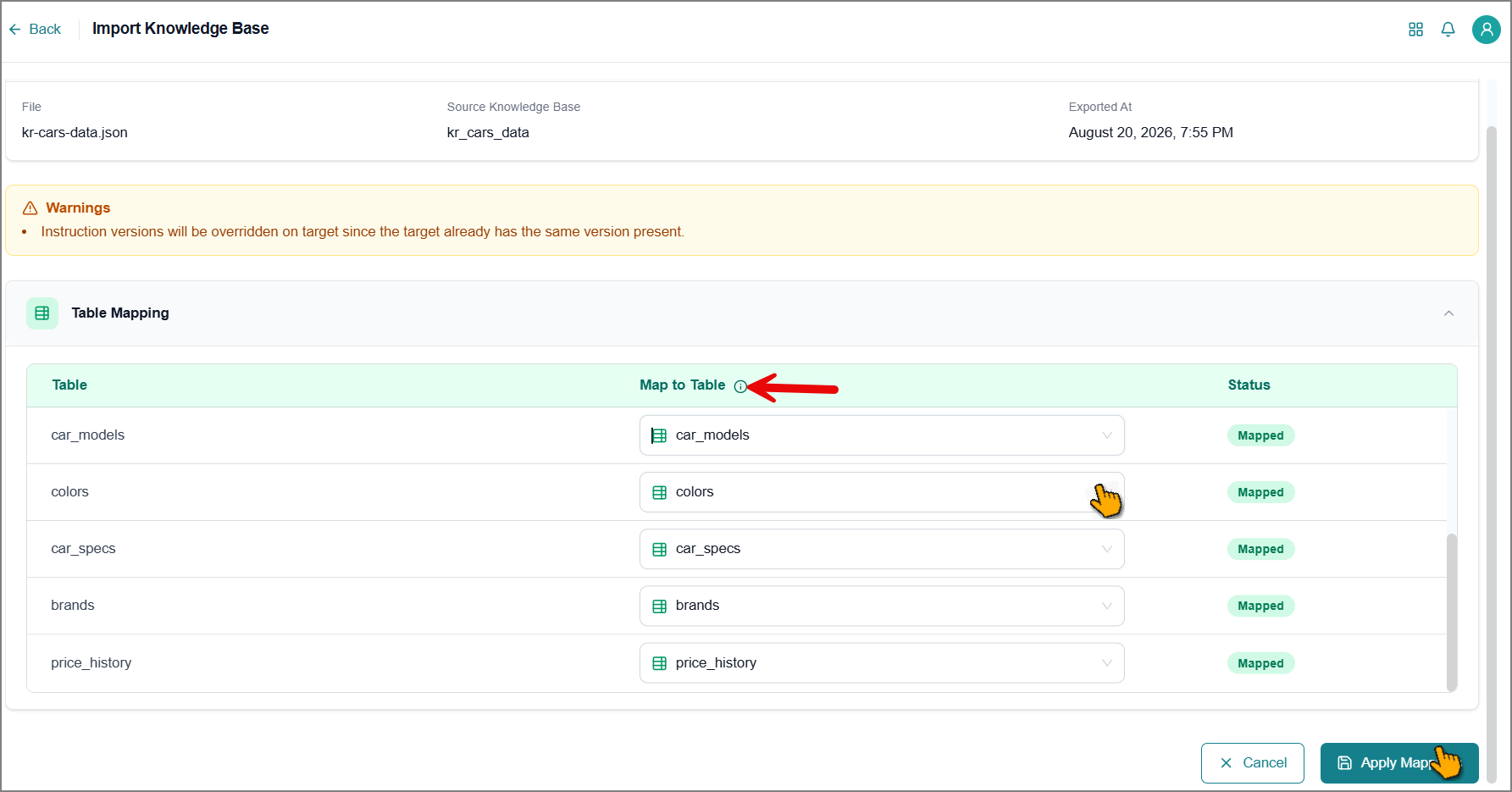This screenshot has width=1512, height=792.
Task: Click the file name kr-cars-data.json
Action: pos(75,132)
